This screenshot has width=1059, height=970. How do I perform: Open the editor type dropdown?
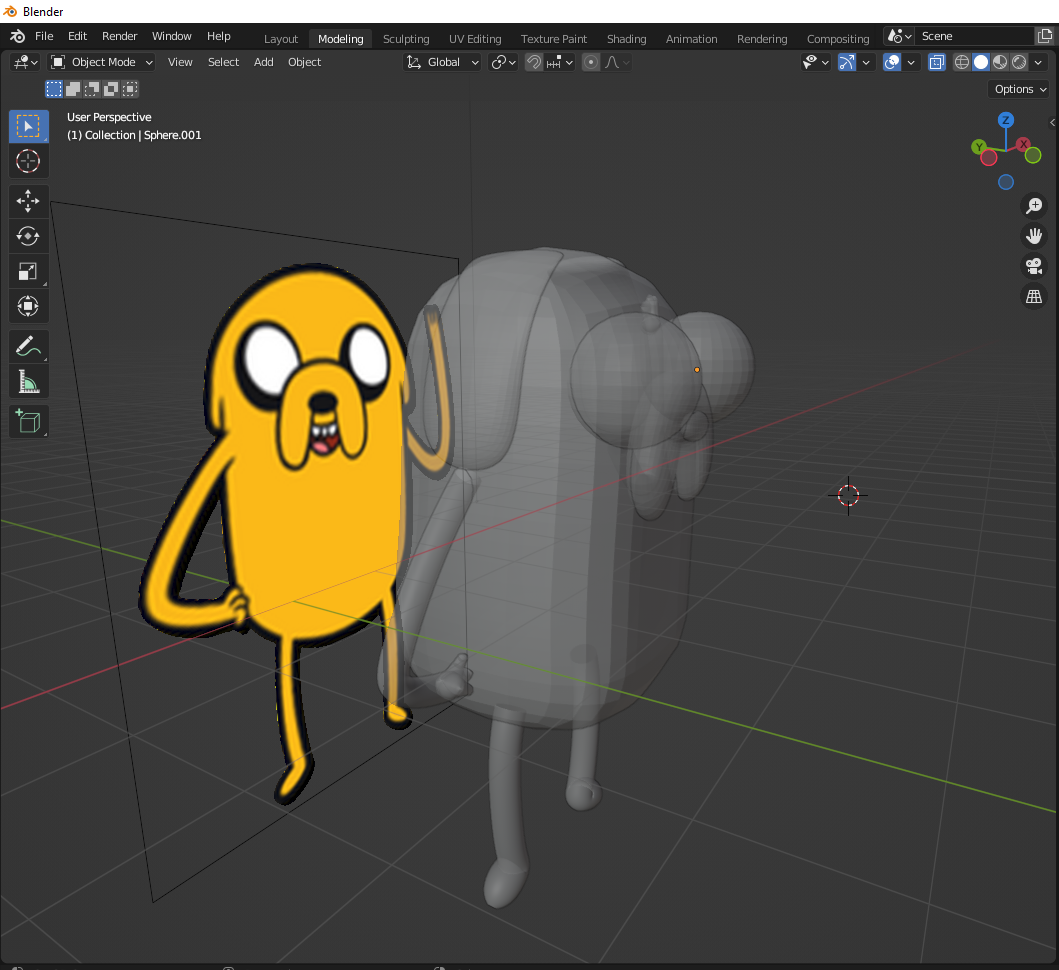coord(26,62)
